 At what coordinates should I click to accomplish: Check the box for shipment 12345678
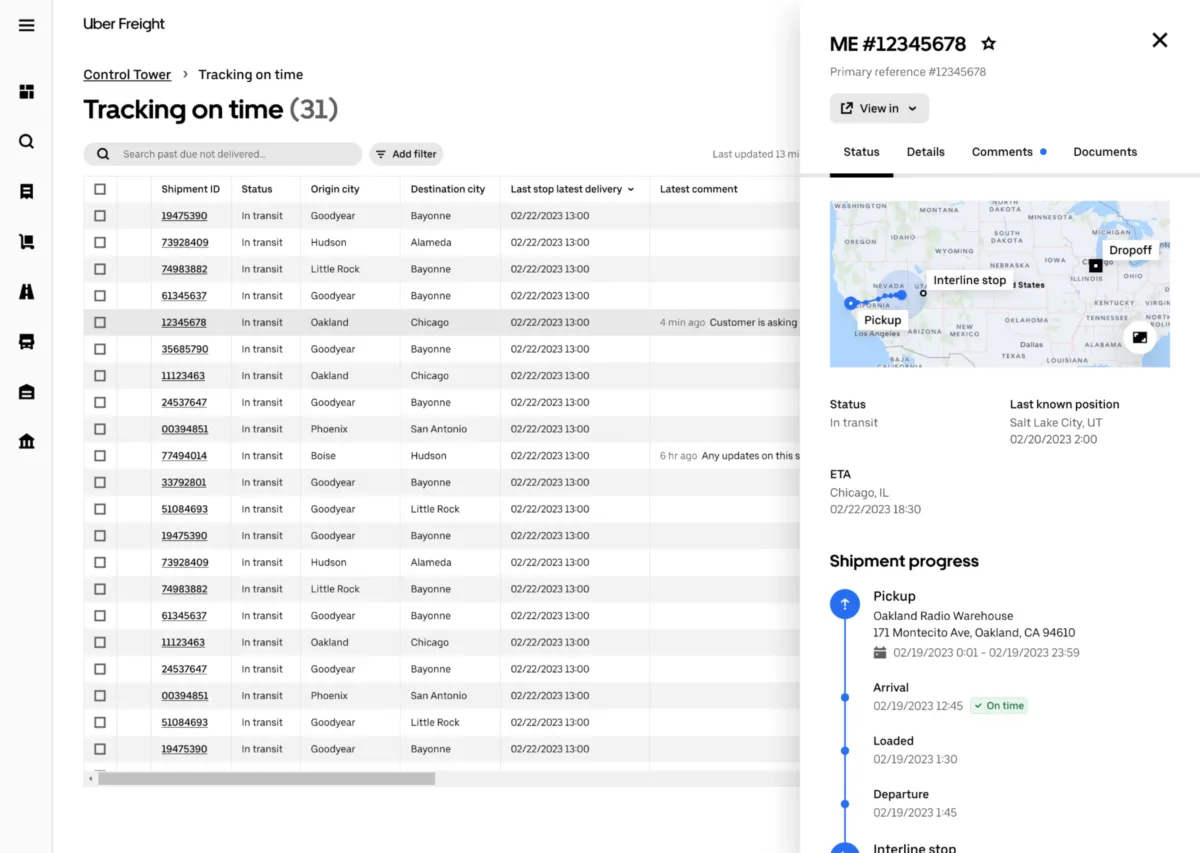[100, 323]
